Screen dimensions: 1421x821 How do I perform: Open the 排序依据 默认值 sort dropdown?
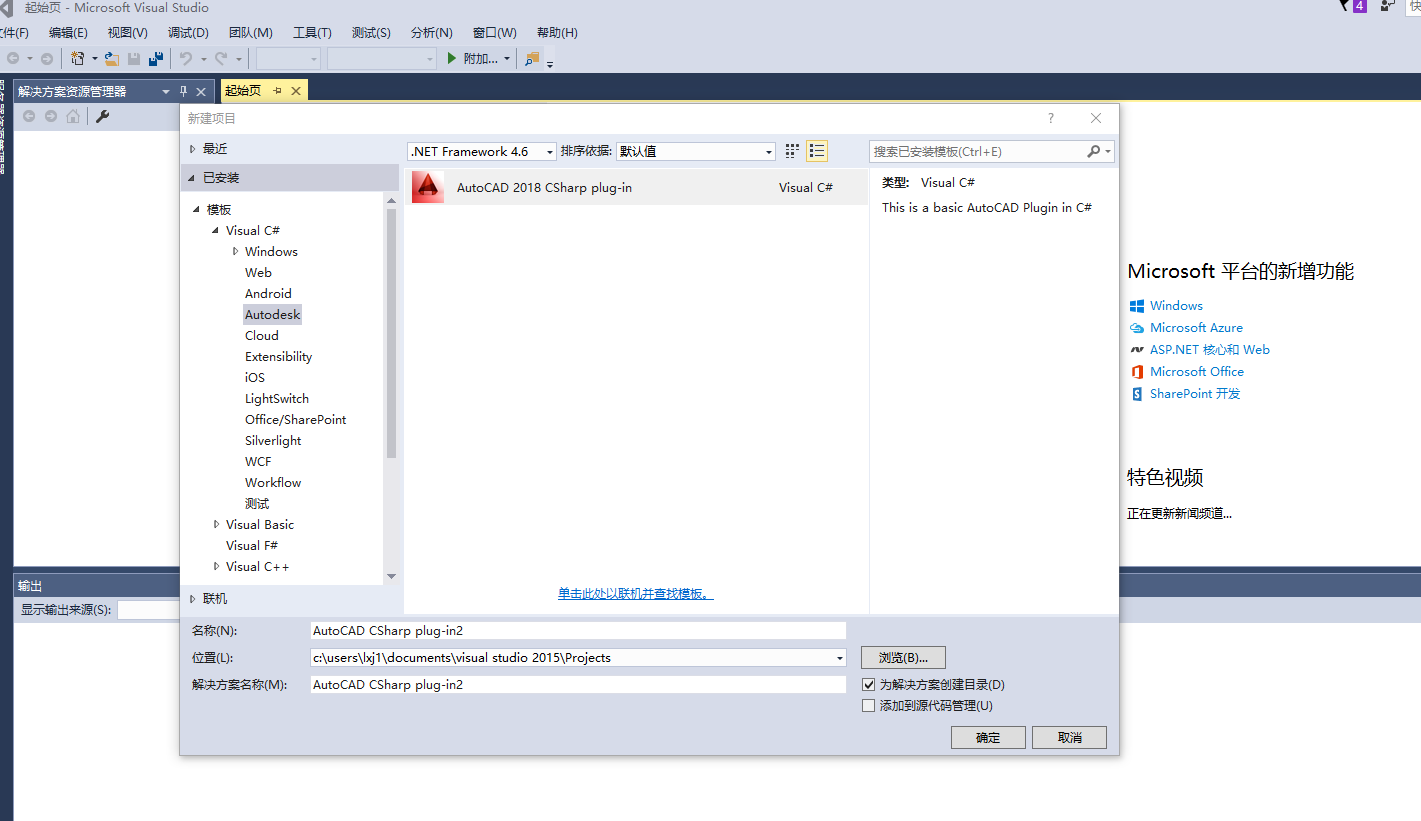[695, 152]
